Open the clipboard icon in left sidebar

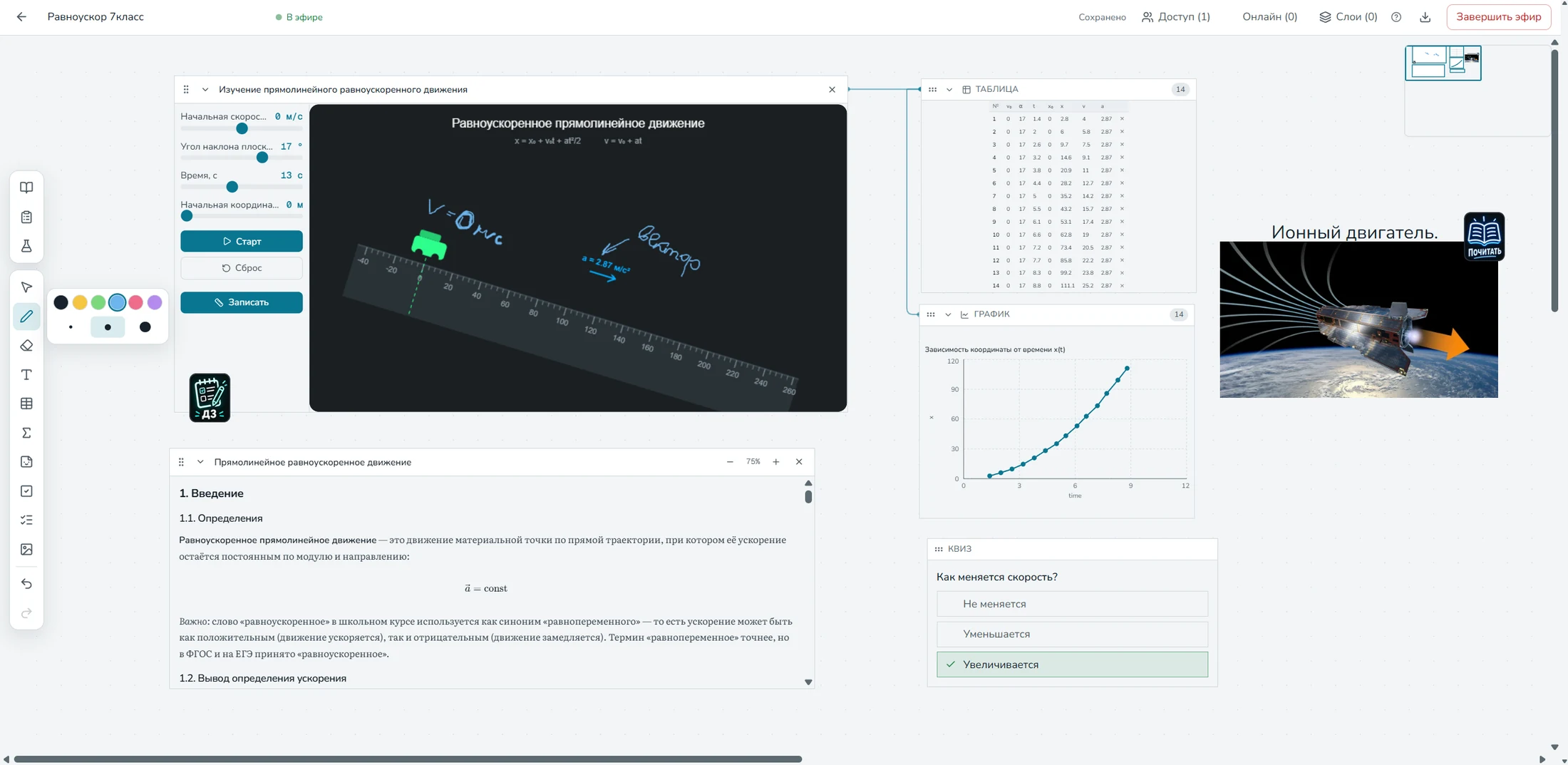tap(26, 217)
